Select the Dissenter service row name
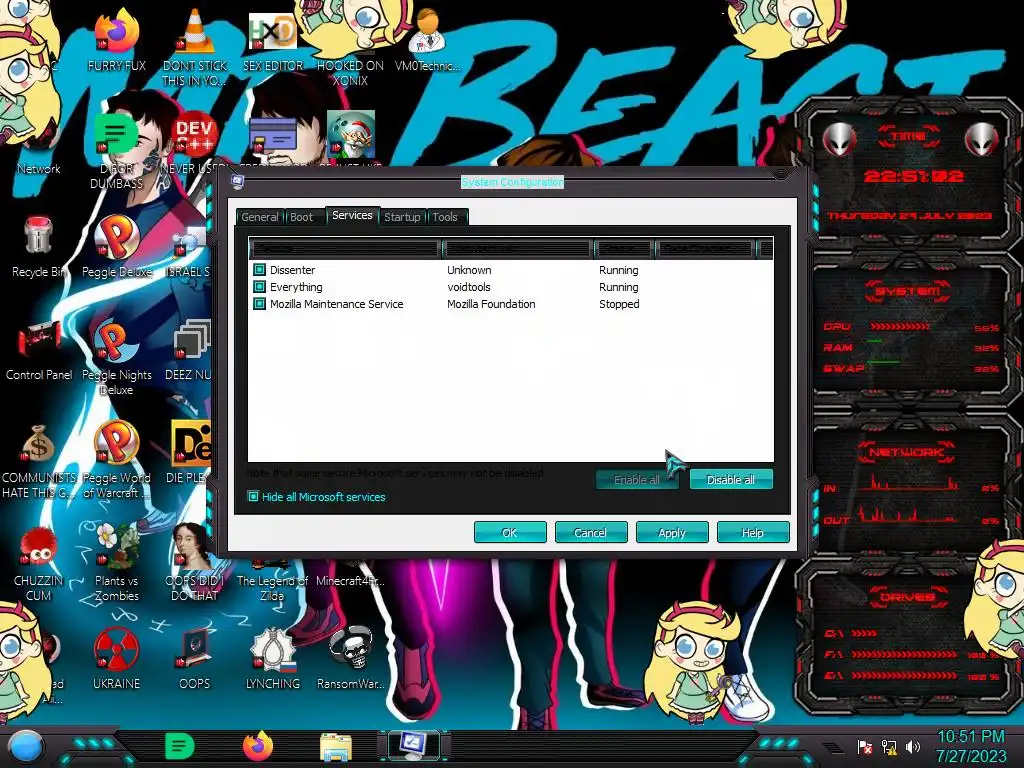This screenshot has width=1024, height=768. (x=293, y=270)
